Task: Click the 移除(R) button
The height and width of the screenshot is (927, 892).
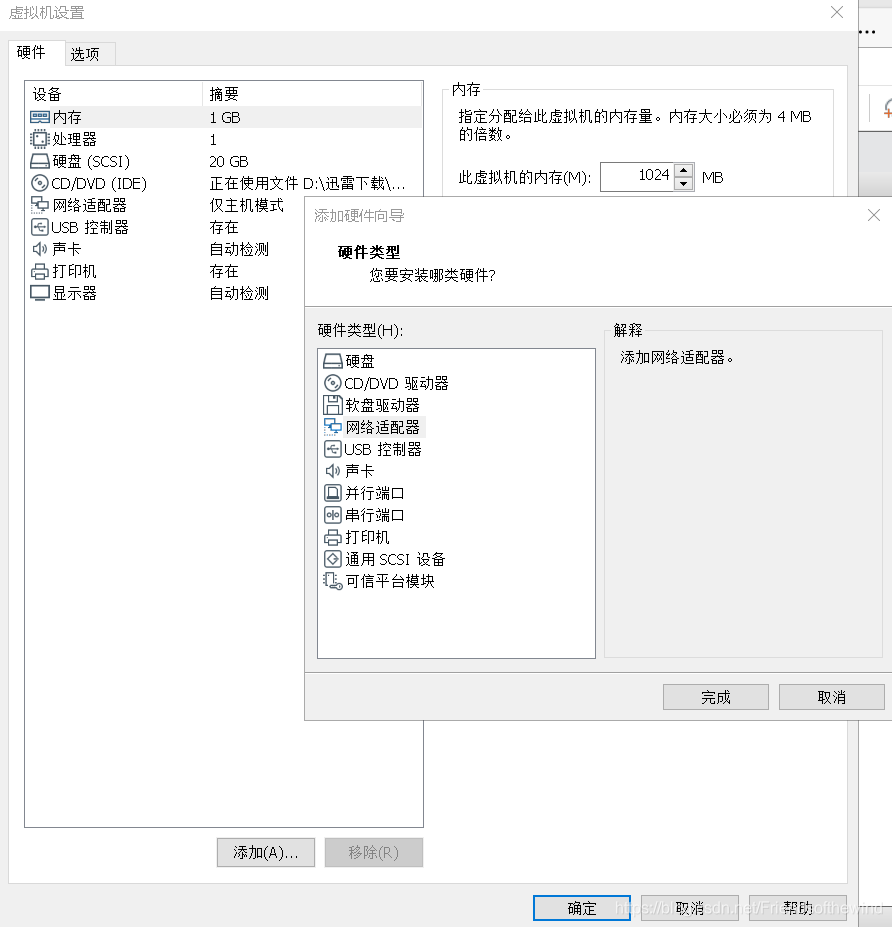Action: tap(374, 852)
